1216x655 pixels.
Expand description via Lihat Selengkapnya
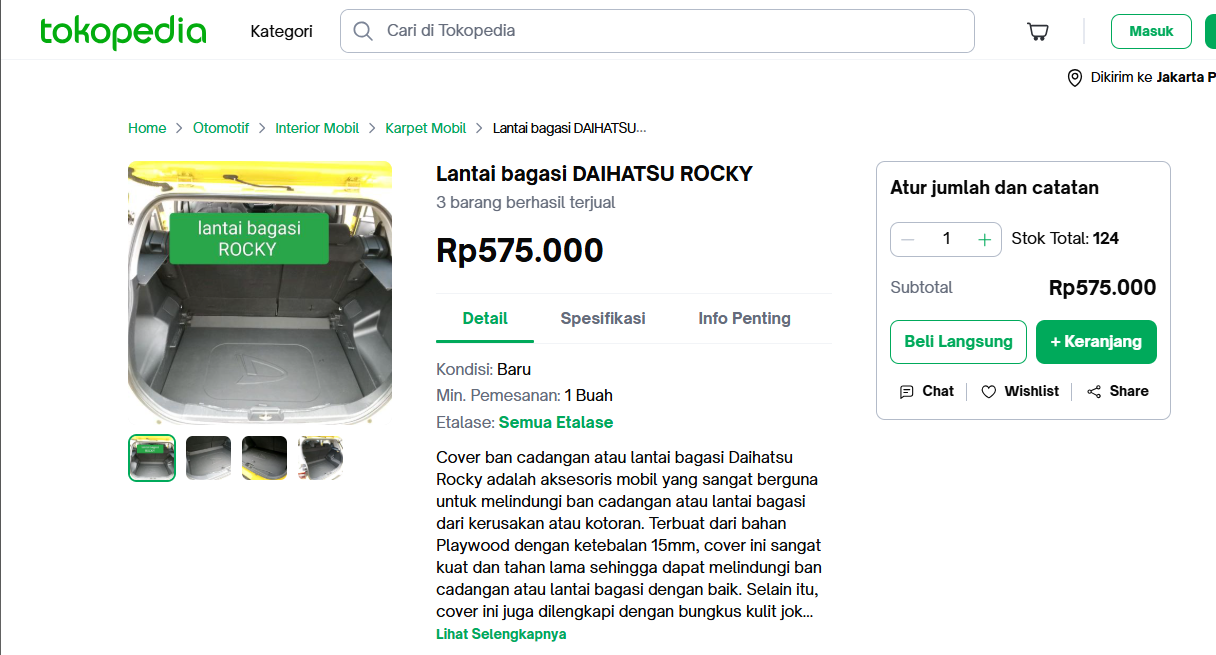501,634
